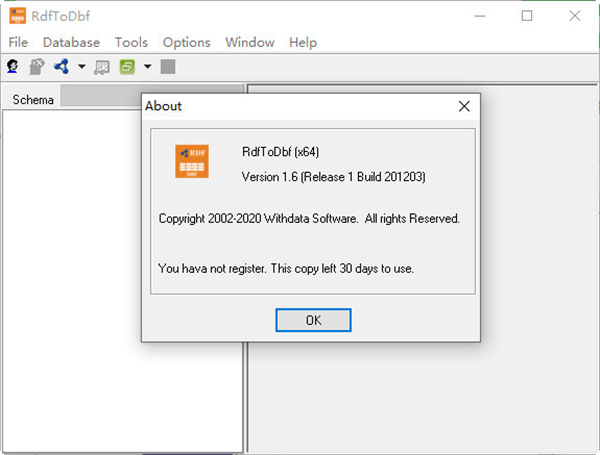This screenshot has height=455, width=600.
Task: Click the gray task scheduler toolbar icon
Action: [102, 67]
